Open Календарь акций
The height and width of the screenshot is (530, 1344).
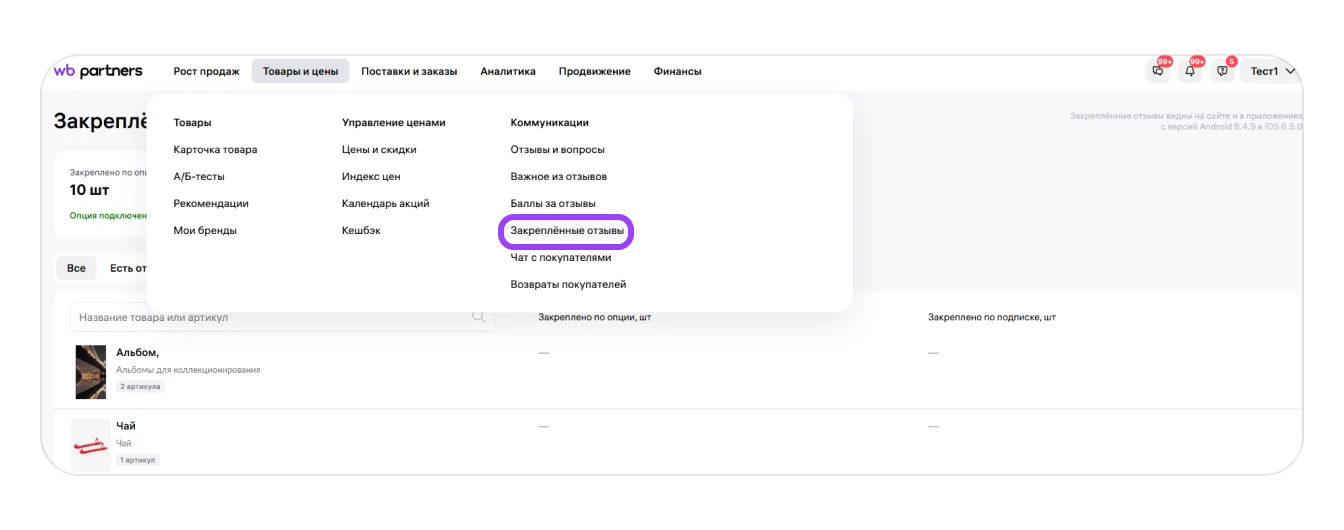[x=385, y=204]
